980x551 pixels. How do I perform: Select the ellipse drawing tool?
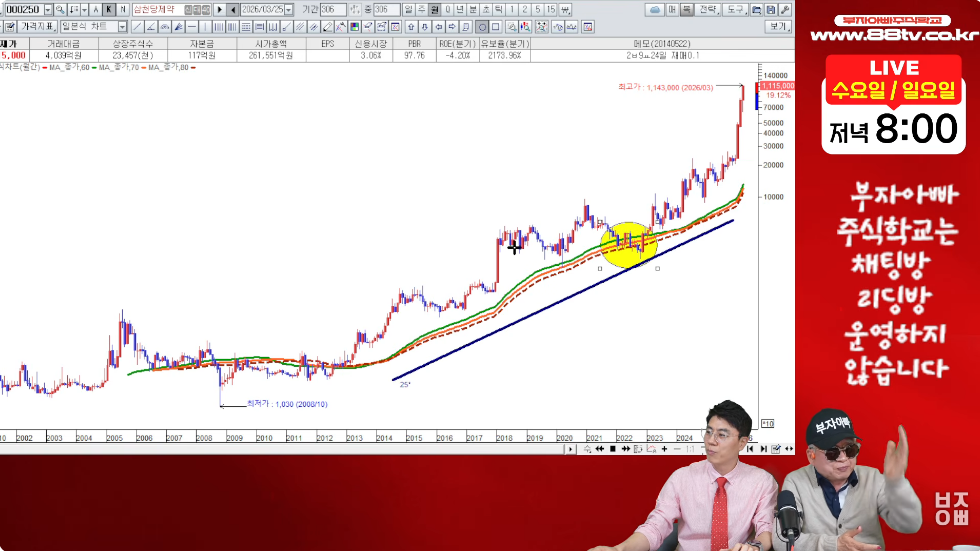click(x=483, y=27)
